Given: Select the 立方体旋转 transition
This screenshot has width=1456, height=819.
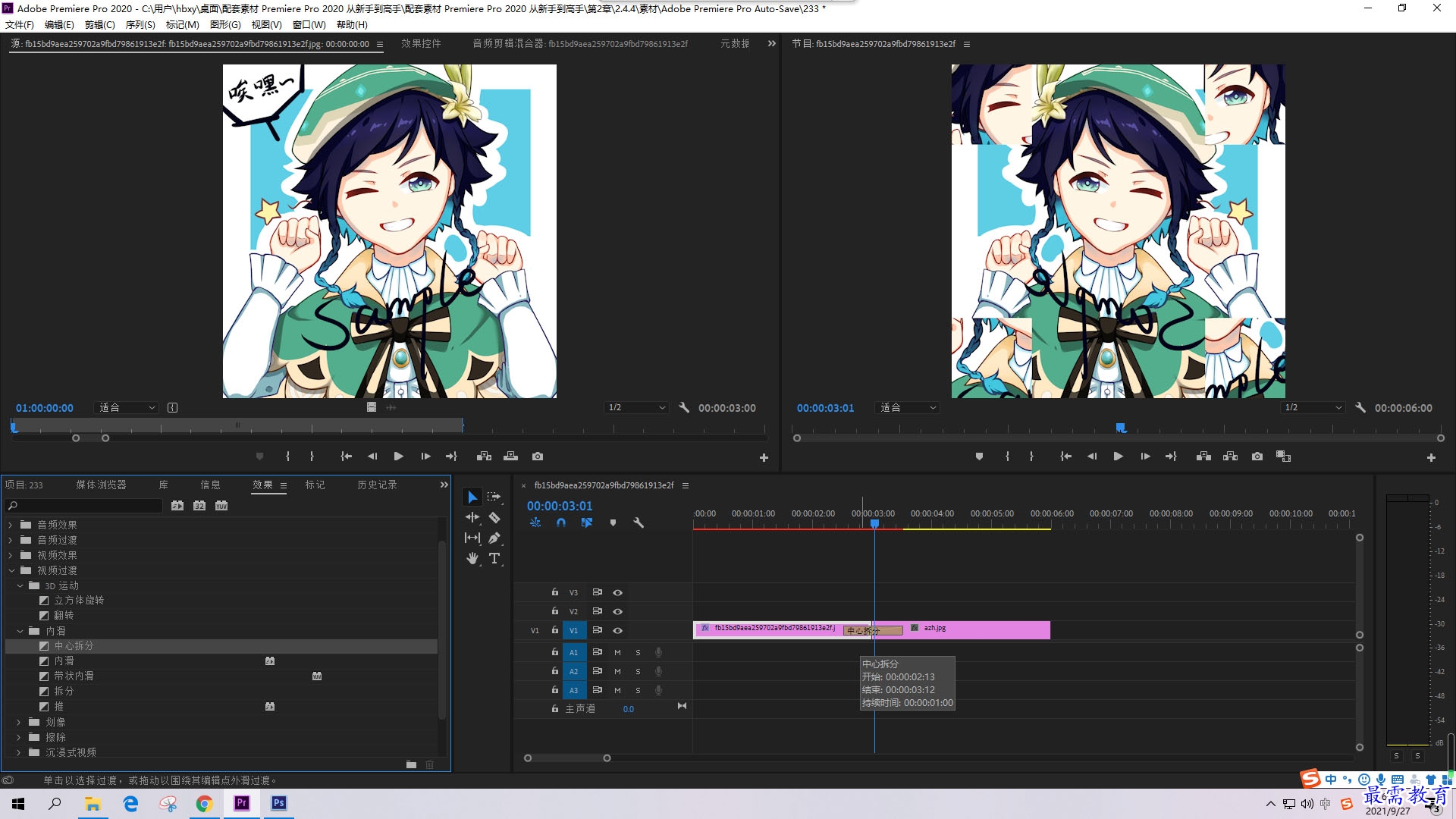Looking at the screenshot, I should (79, 600).
